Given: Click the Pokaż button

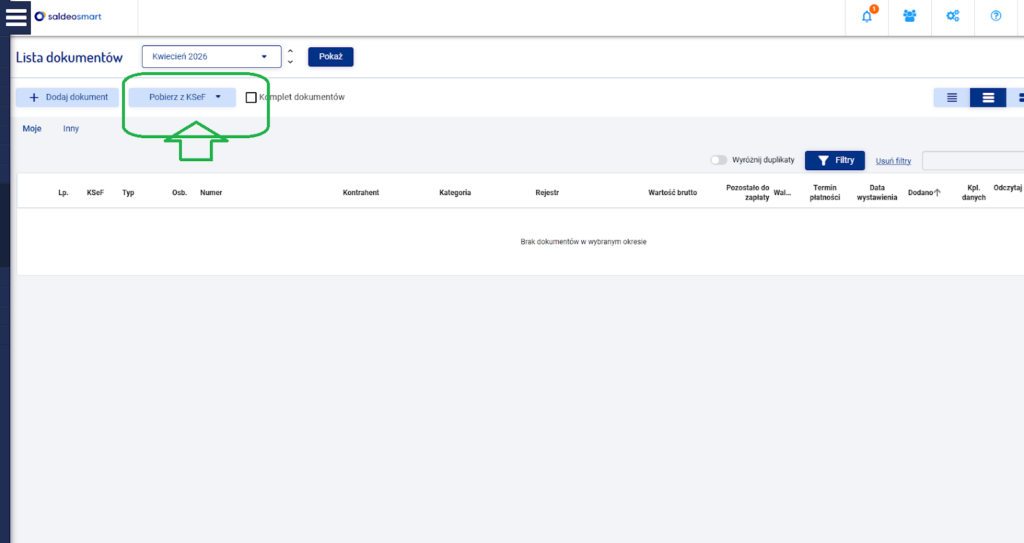Looking at the screenshot, I should [330, 57].
